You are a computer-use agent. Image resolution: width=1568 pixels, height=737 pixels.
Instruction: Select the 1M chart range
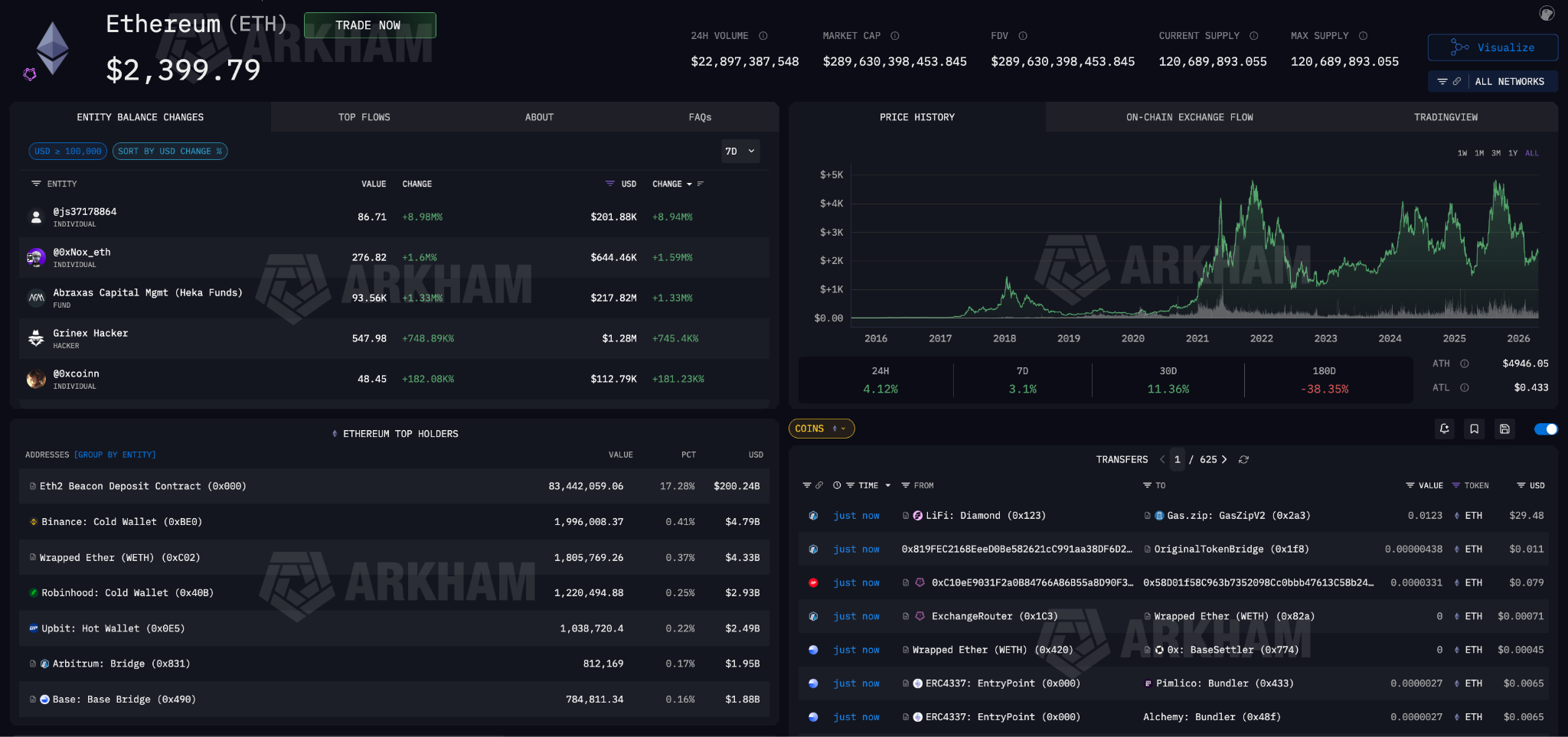point(1479,153)
